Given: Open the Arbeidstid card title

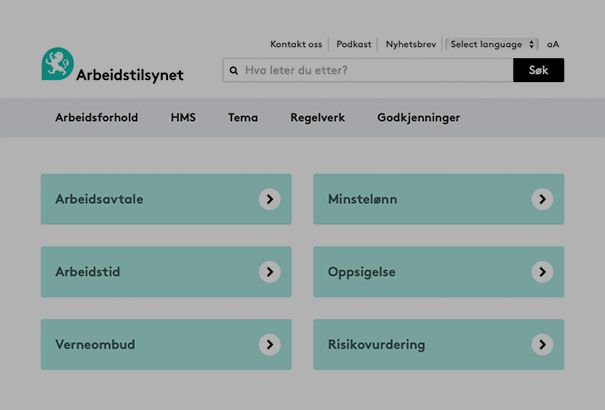Looking at the screenshot, I should click(x=88, y=272).
